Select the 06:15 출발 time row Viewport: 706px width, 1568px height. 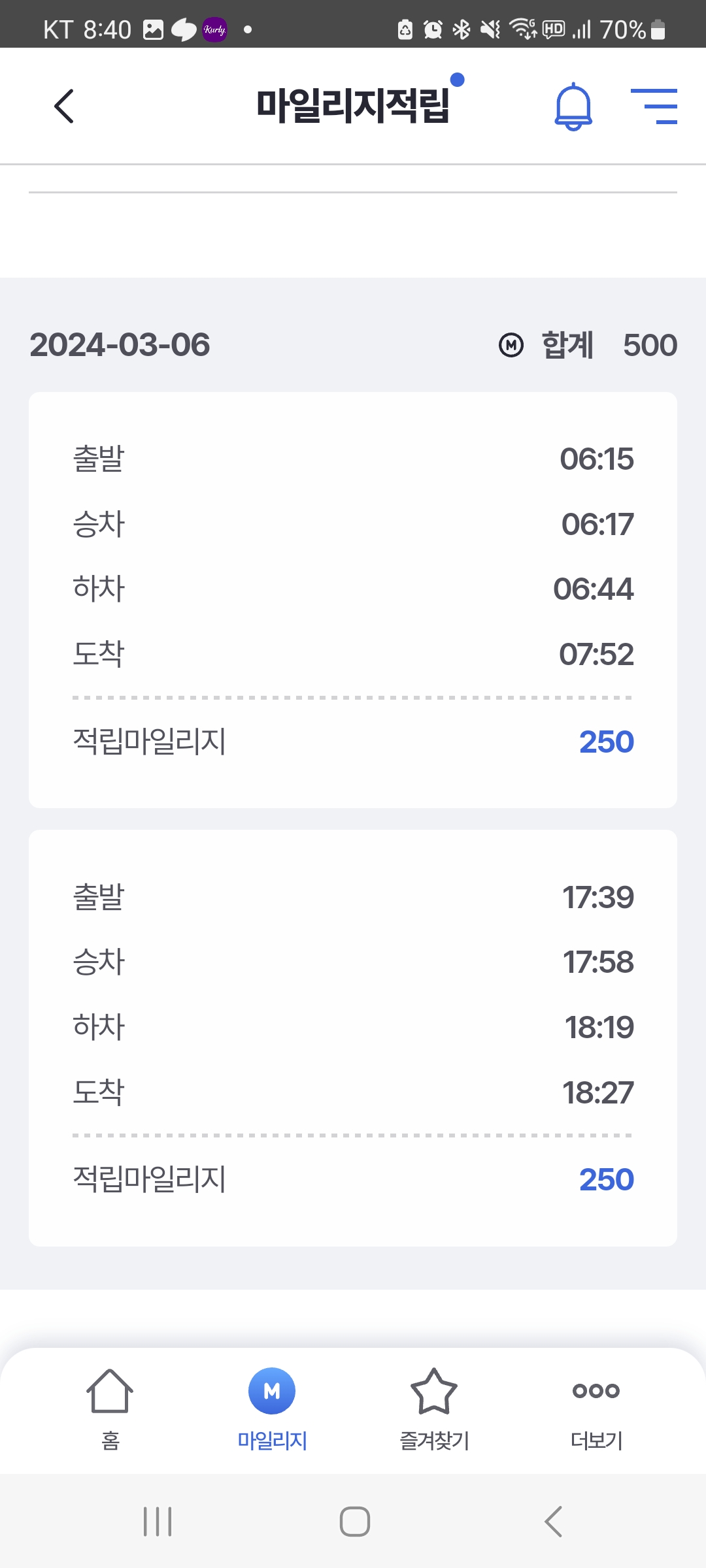[353, 459]
